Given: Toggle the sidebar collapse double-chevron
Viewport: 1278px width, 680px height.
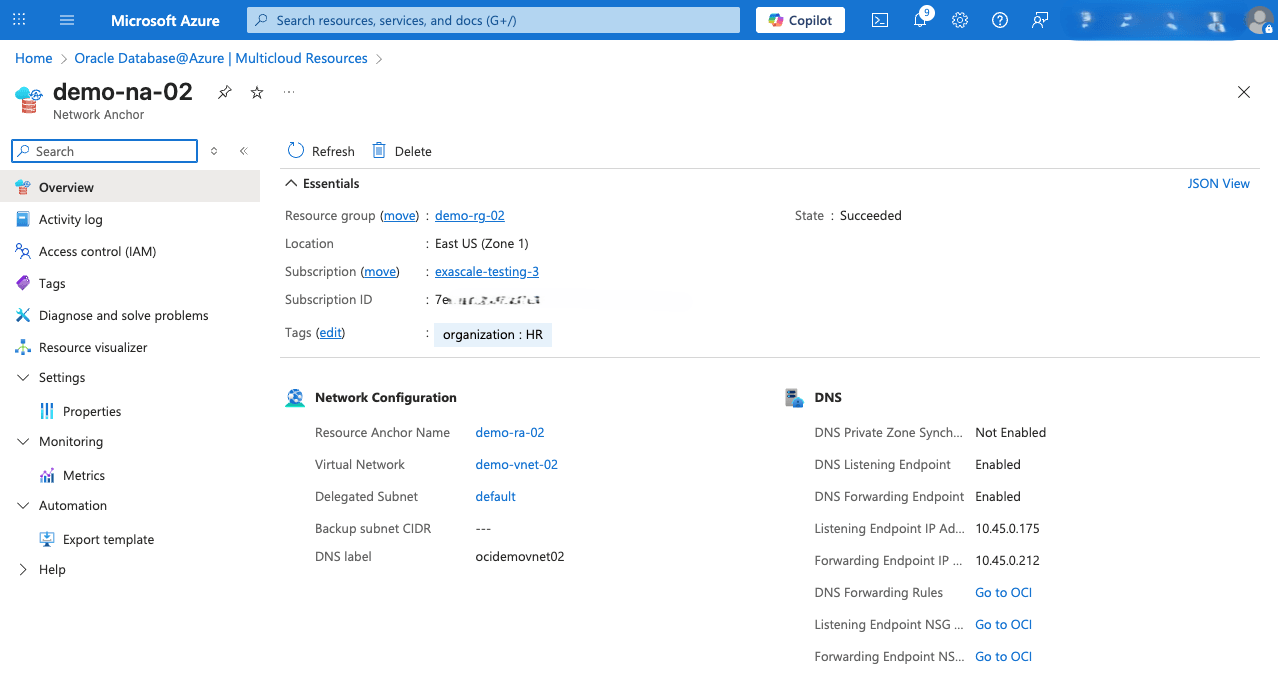Looking at the screenshot, I should tap(243, 150).
